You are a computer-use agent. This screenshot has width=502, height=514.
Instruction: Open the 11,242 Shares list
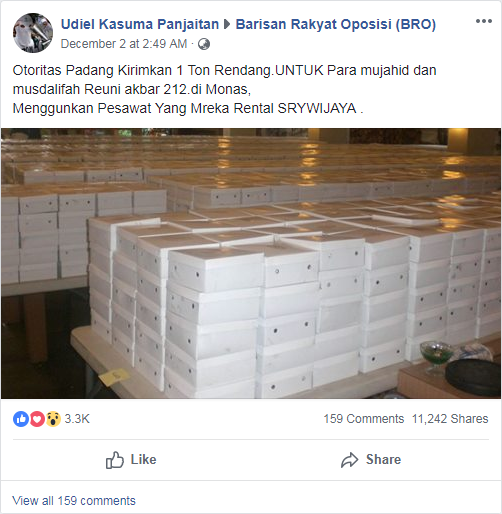point(450,419)
